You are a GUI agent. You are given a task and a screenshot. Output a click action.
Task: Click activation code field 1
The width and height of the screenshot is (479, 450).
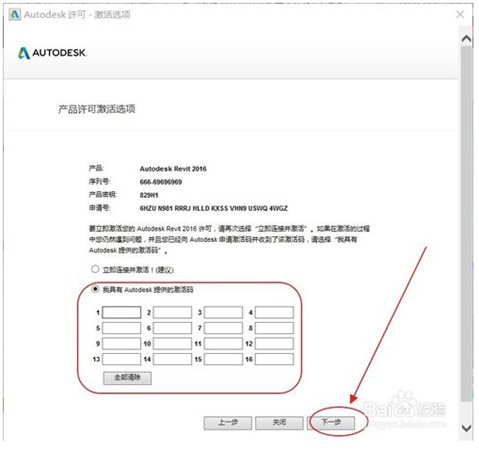121,312
